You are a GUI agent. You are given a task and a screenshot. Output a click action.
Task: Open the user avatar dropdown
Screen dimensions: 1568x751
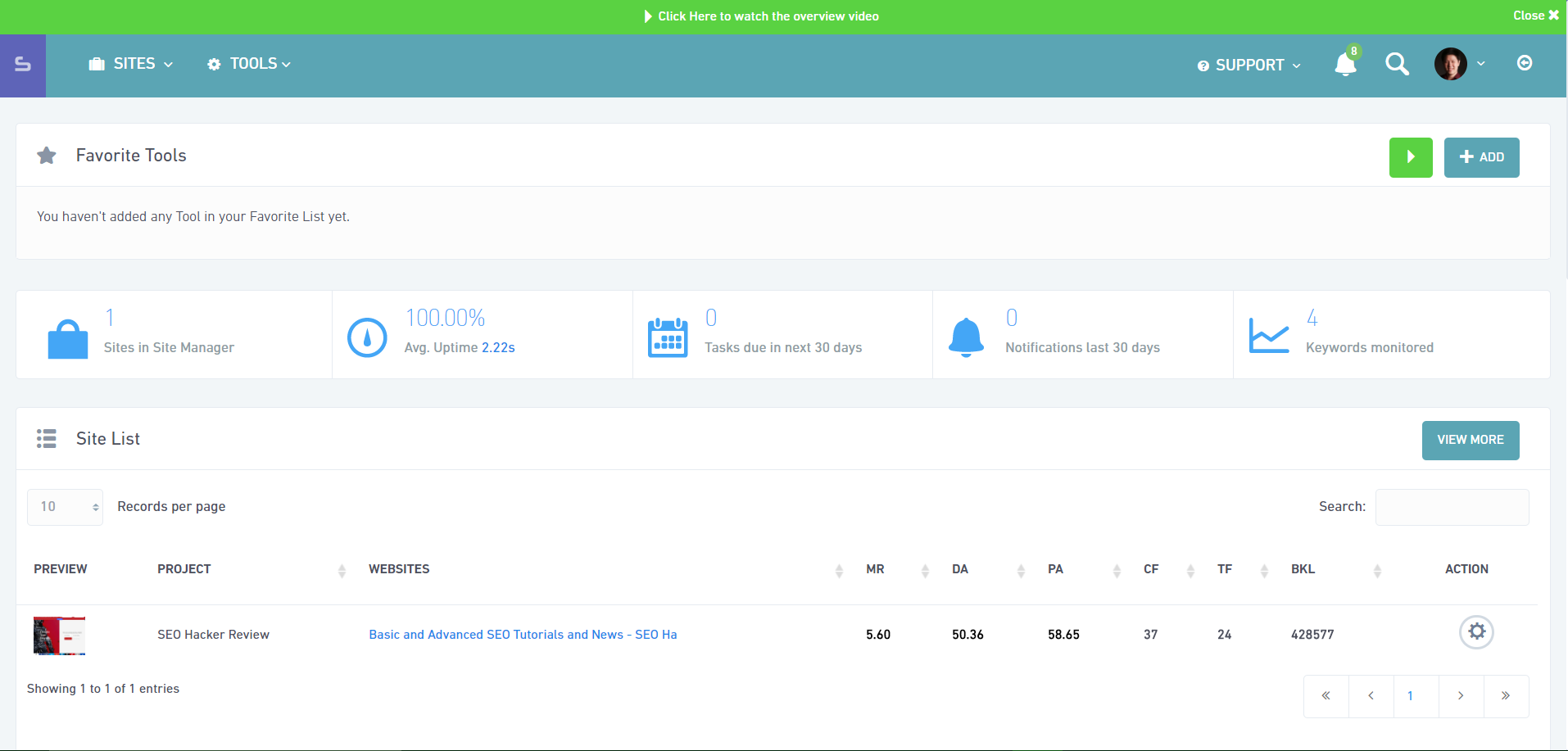click(x=1459, y=64)
